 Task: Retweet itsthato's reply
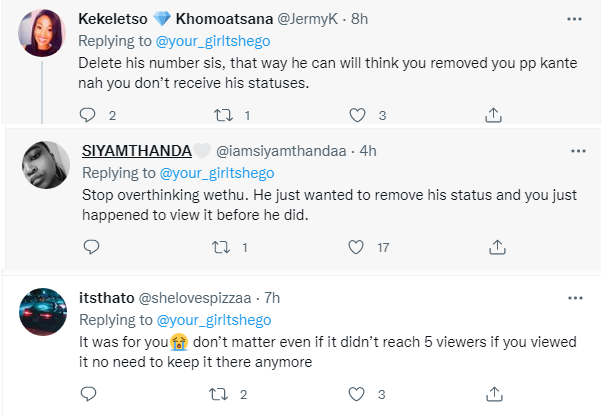click(218, 394)
